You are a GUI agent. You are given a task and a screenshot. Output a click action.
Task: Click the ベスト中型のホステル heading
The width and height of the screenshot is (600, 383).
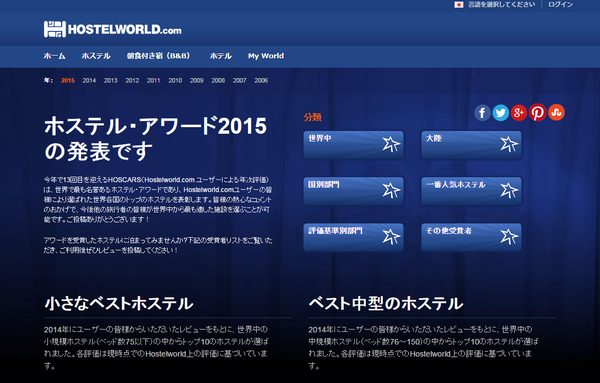[x=386, y=304]
